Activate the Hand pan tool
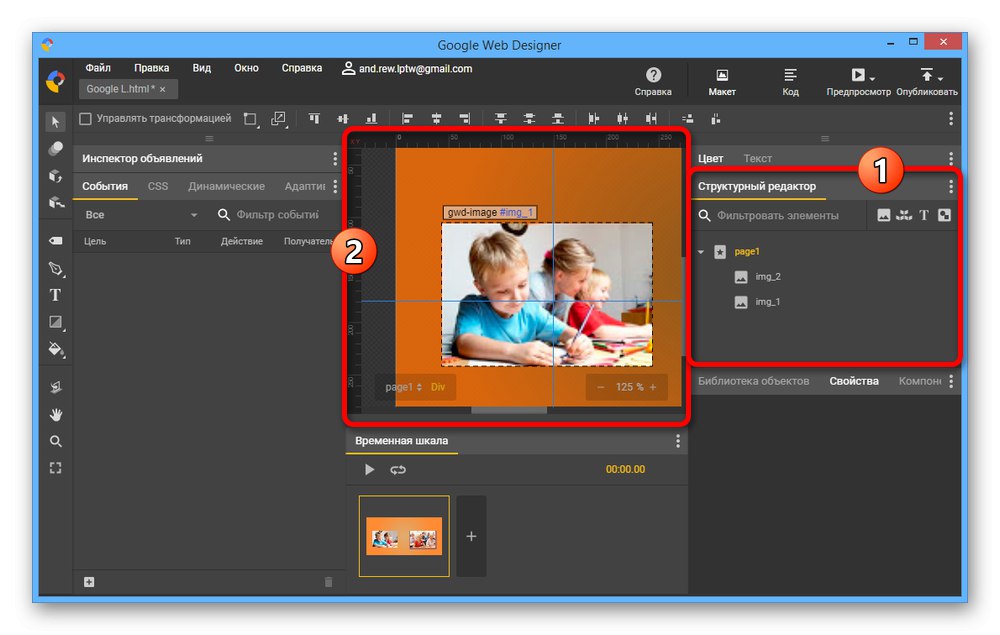Image resolution: width=1000 pixels, height=635 pixels. pos(56,414)
